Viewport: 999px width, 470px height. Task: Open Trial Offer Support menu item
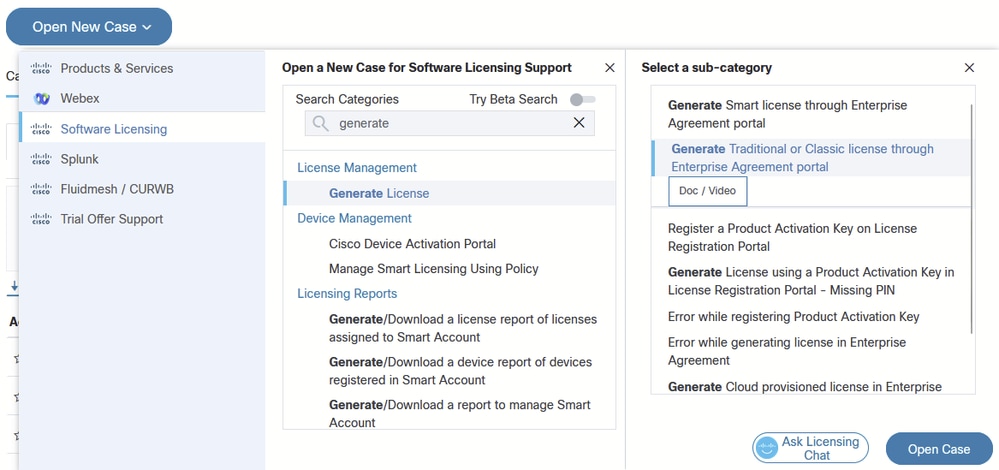pos(142,219)
